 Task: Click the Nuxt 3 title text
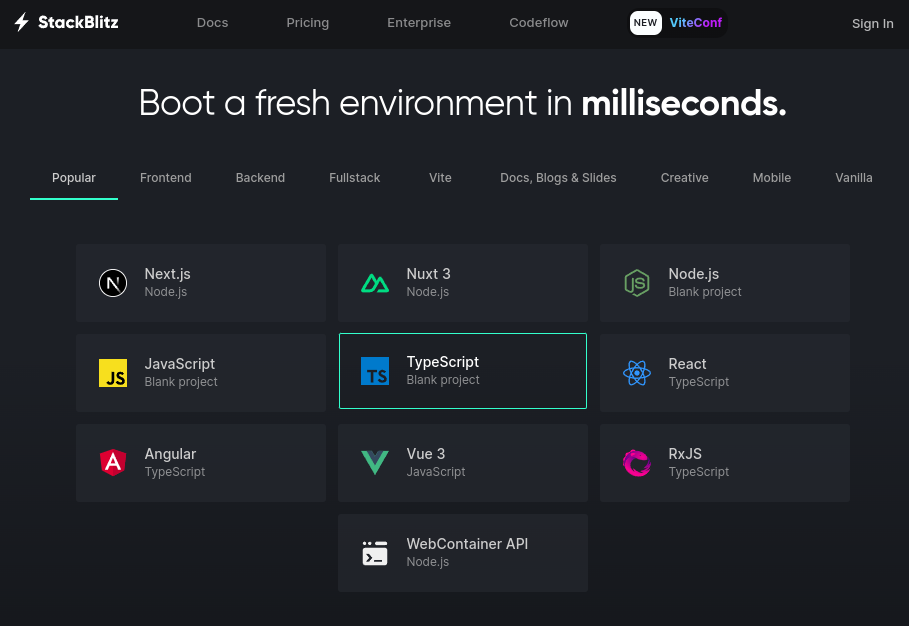click(x=428, y=274)
